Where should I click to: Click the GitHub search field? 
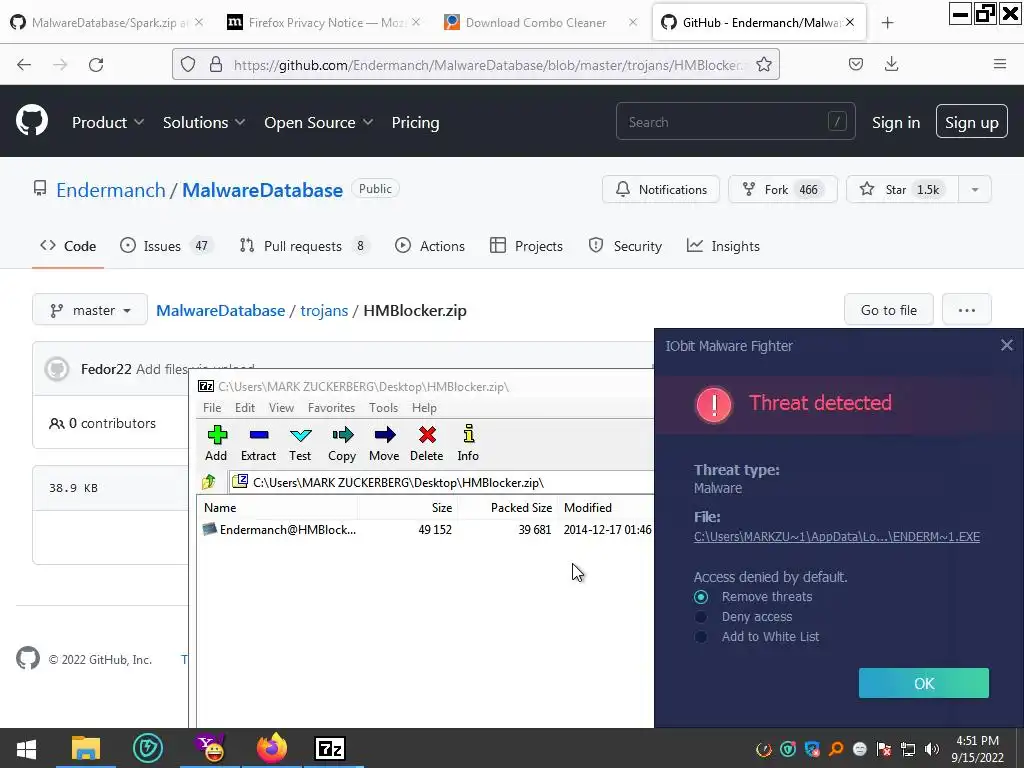click(x=735, y=121)
